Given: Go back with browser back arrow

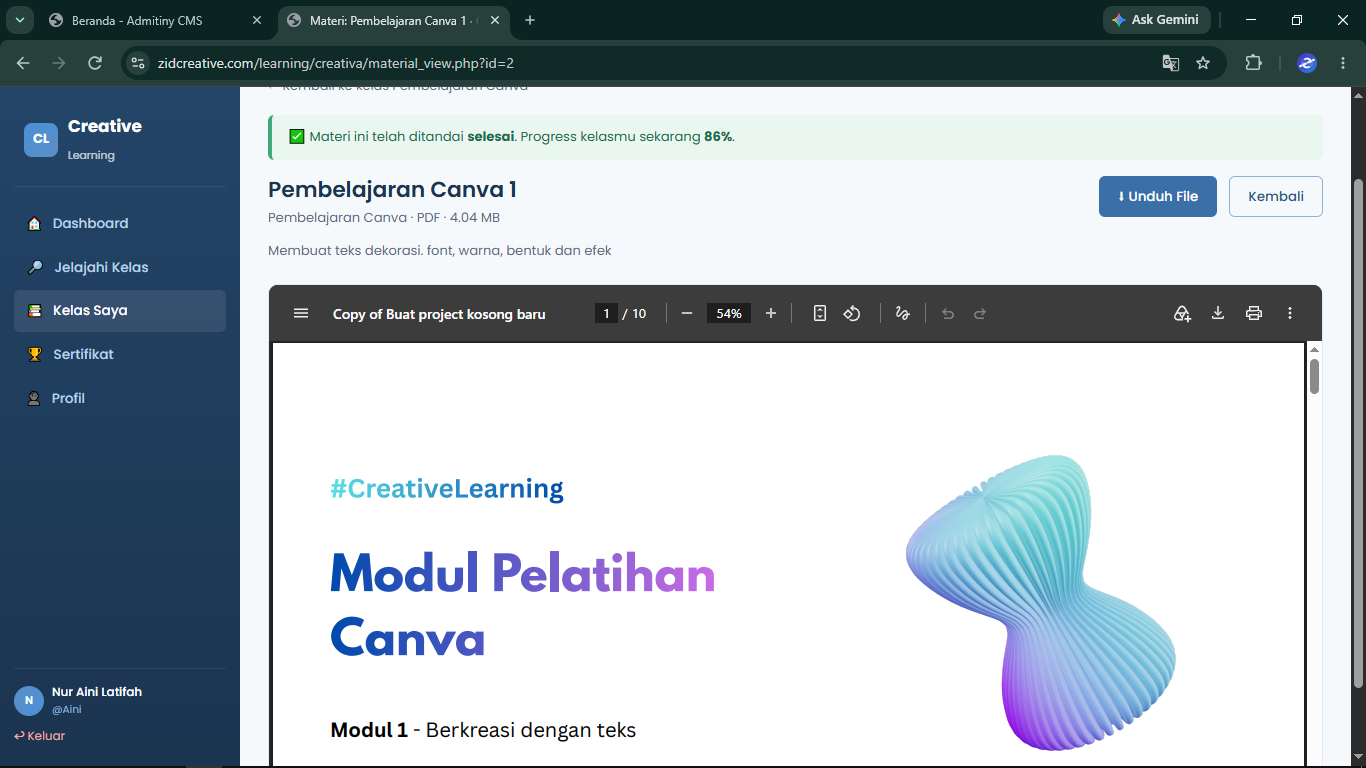Looking at the screenshot, I should click(24, 63).
